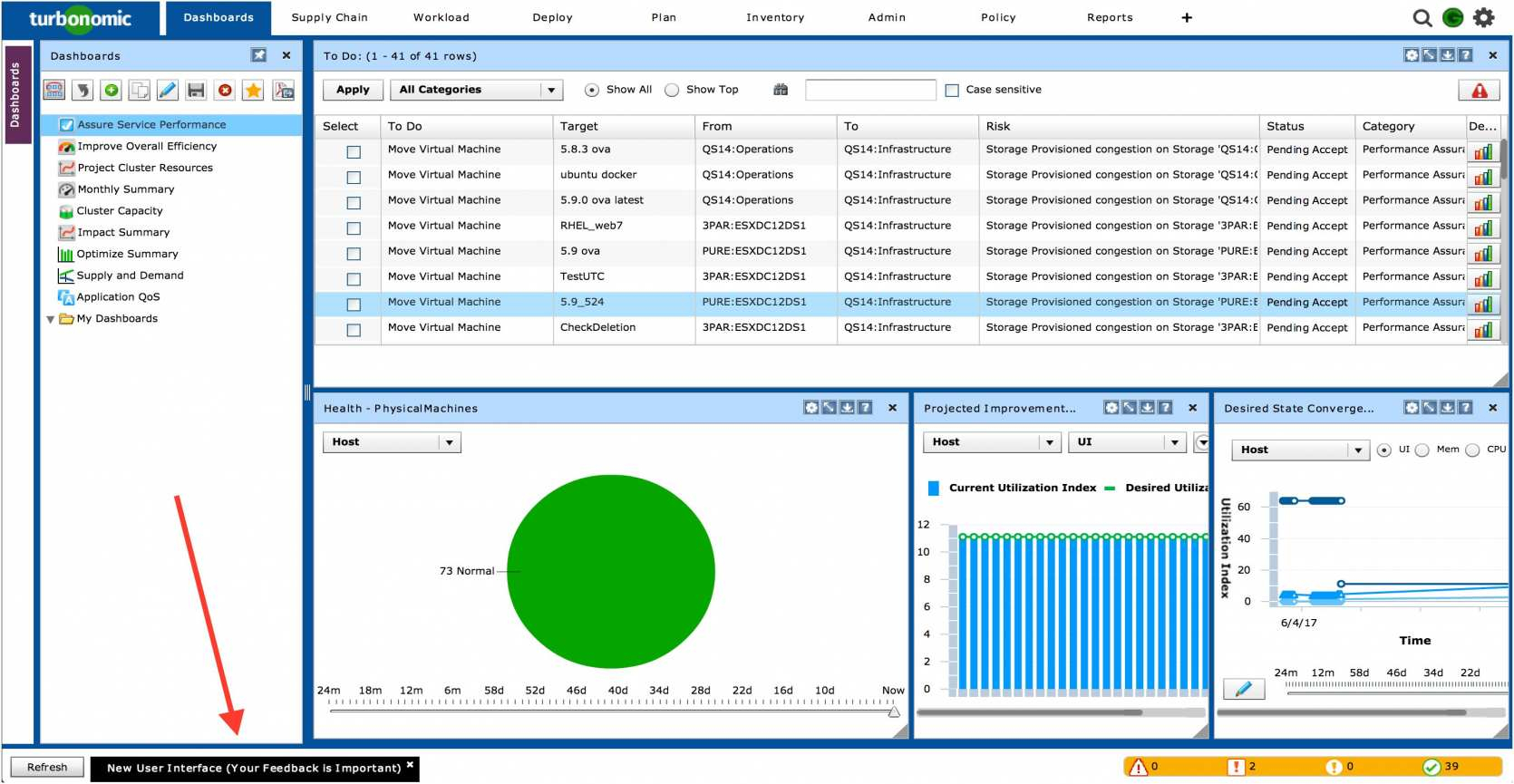Switch to the Supply Chain tab
Viewport: 1514px width, 784px height.
(x=329, y=17)
